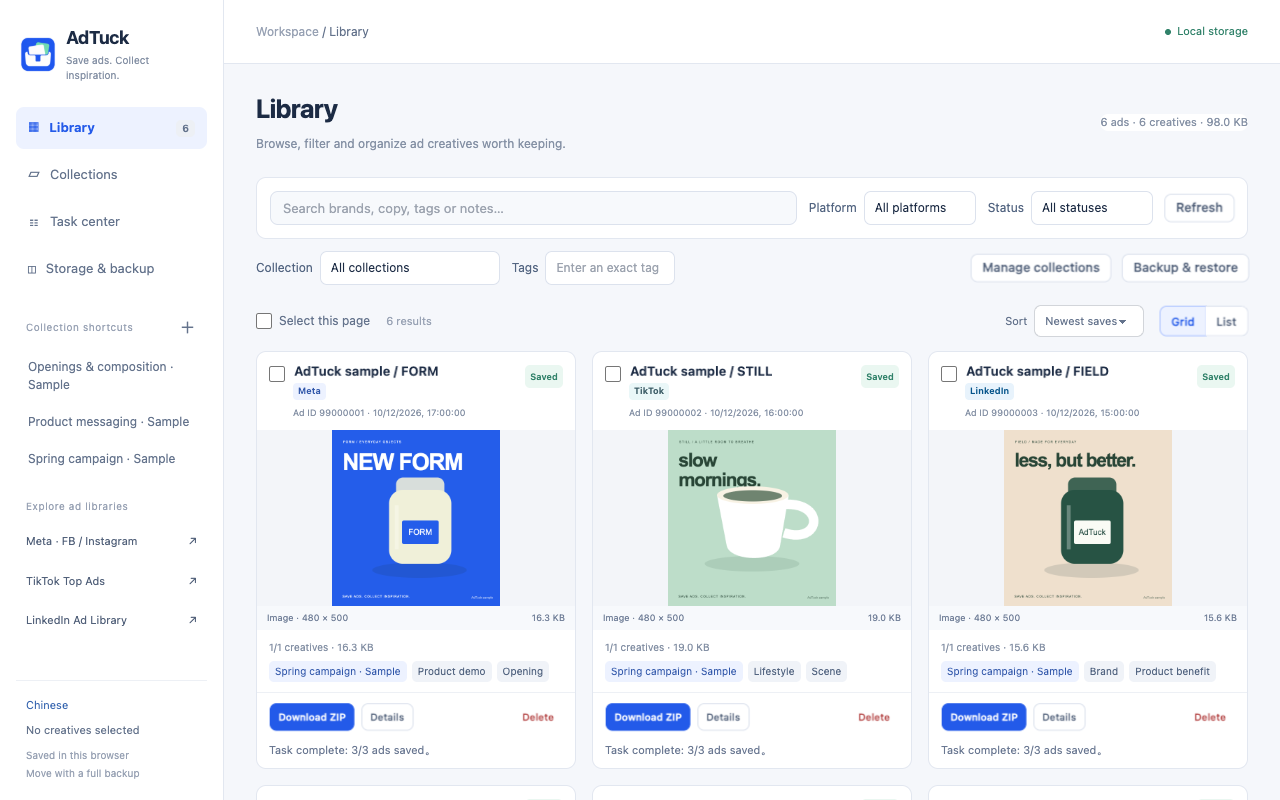
Task: Click the Workspace breadcrumb
Action: click(287, 32)
